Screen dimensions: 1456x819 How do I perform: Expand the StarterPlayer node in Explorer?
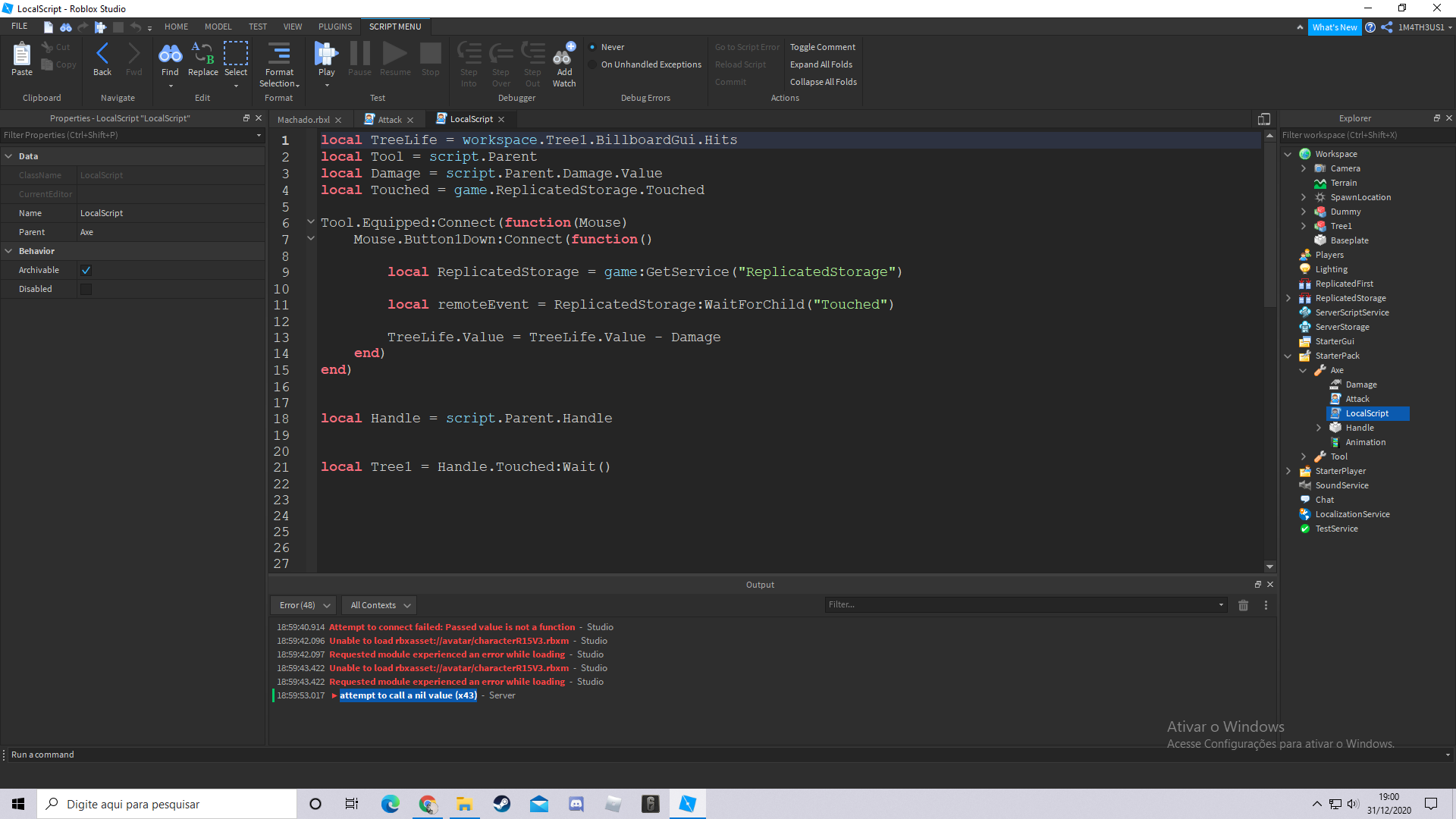[1288, 470]
